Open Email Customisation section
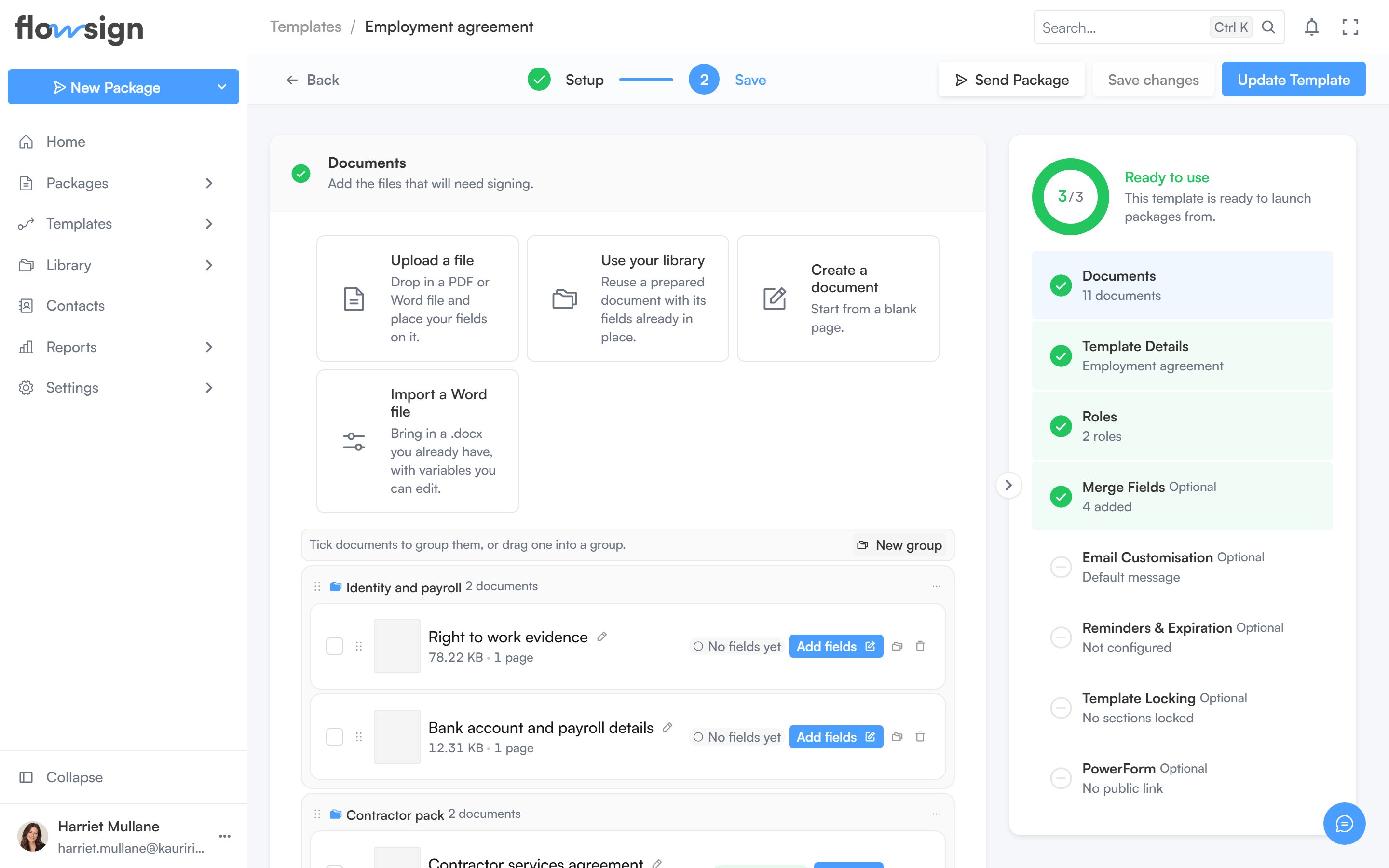Image resolution: width=1389 pixels, height=868 pixels. (1182, 567)
